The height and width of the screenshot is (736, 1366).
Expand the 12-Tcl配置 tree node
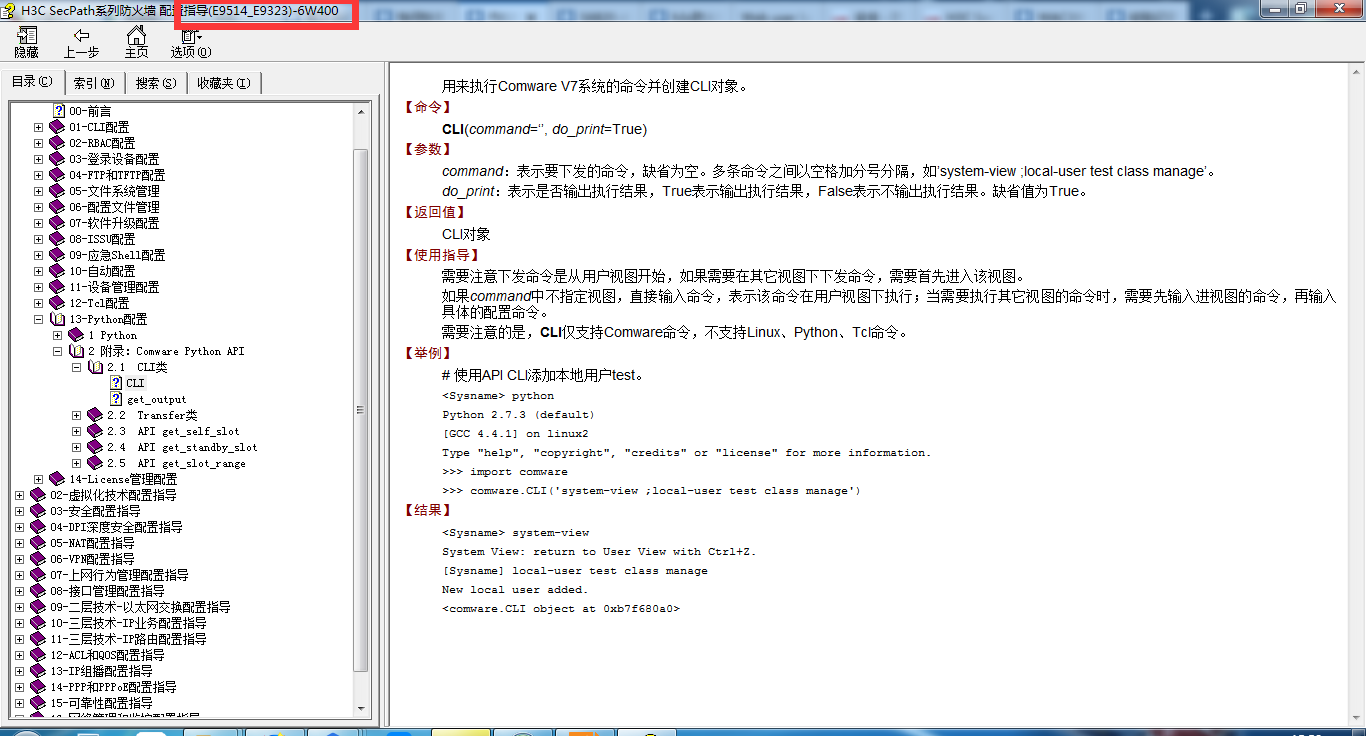[39, 303]
